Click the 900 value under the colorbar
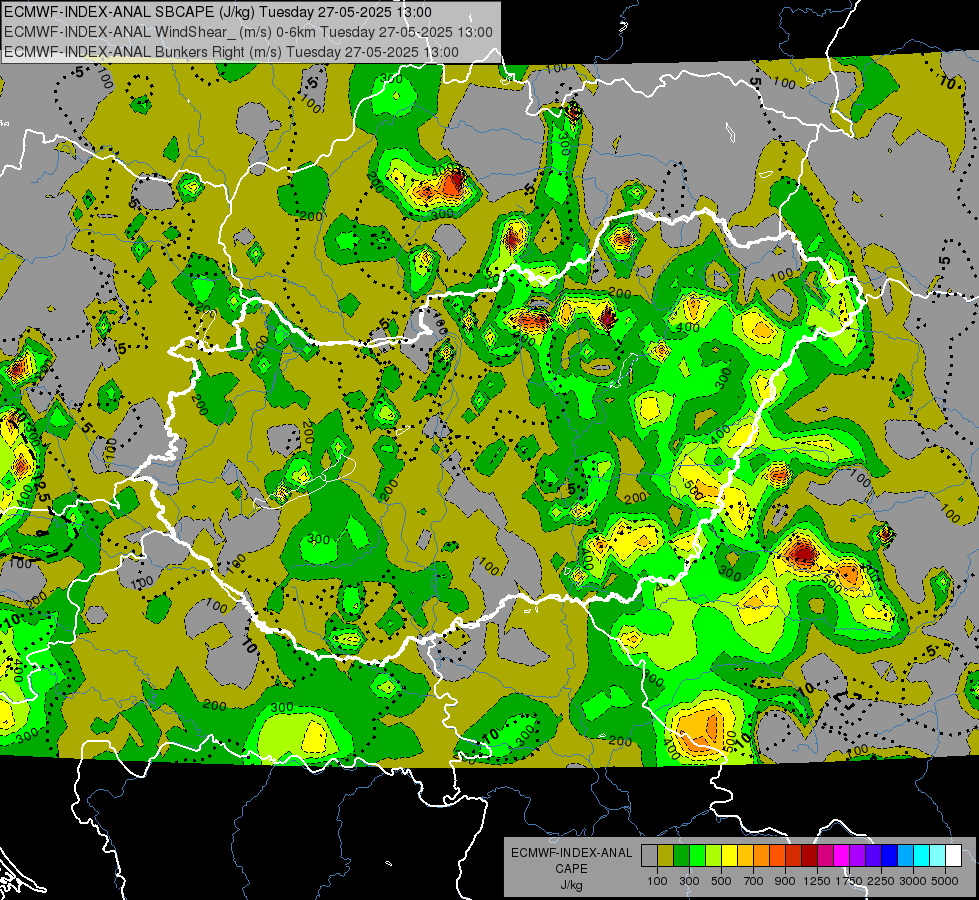 pos(785,881)
